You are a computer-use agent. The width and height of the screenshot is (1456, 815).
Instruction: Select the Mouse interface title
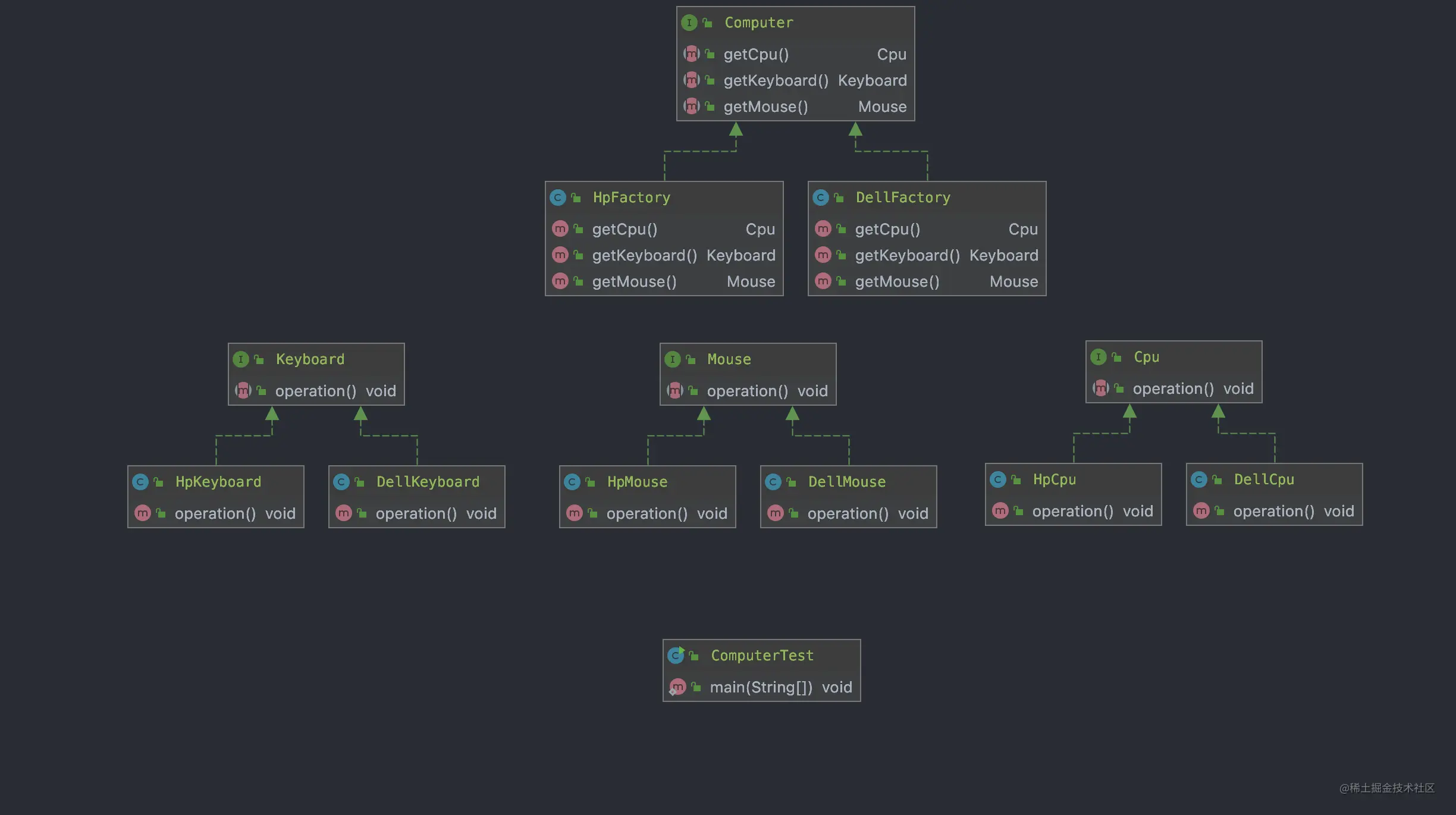(x=729, y=359)
